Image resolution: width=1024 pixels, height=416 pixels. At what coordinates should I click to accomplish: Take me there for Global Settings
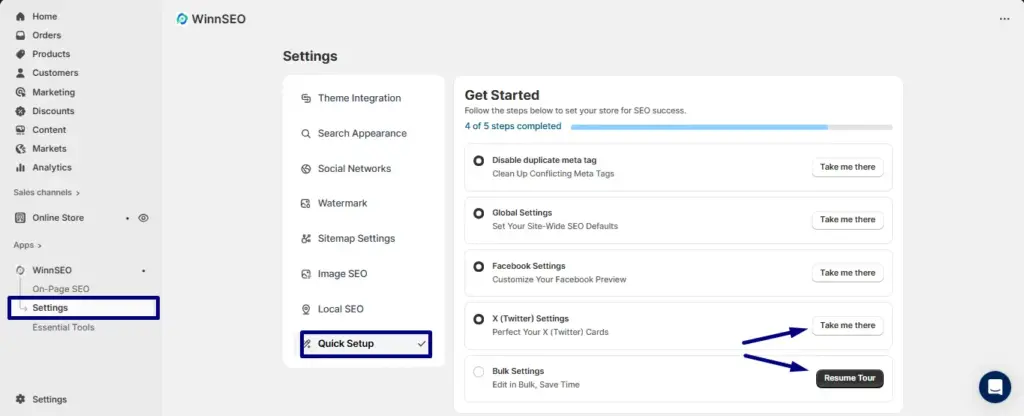tap(848, 220)
